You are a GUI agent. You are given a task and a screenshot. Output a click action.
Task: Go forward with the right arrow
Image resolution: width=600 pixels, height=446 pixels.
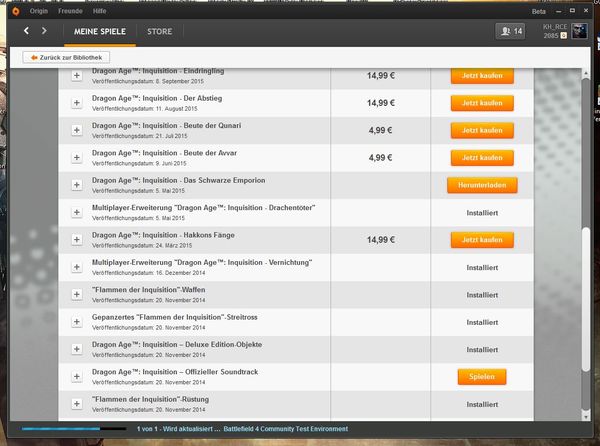point(44,32)
